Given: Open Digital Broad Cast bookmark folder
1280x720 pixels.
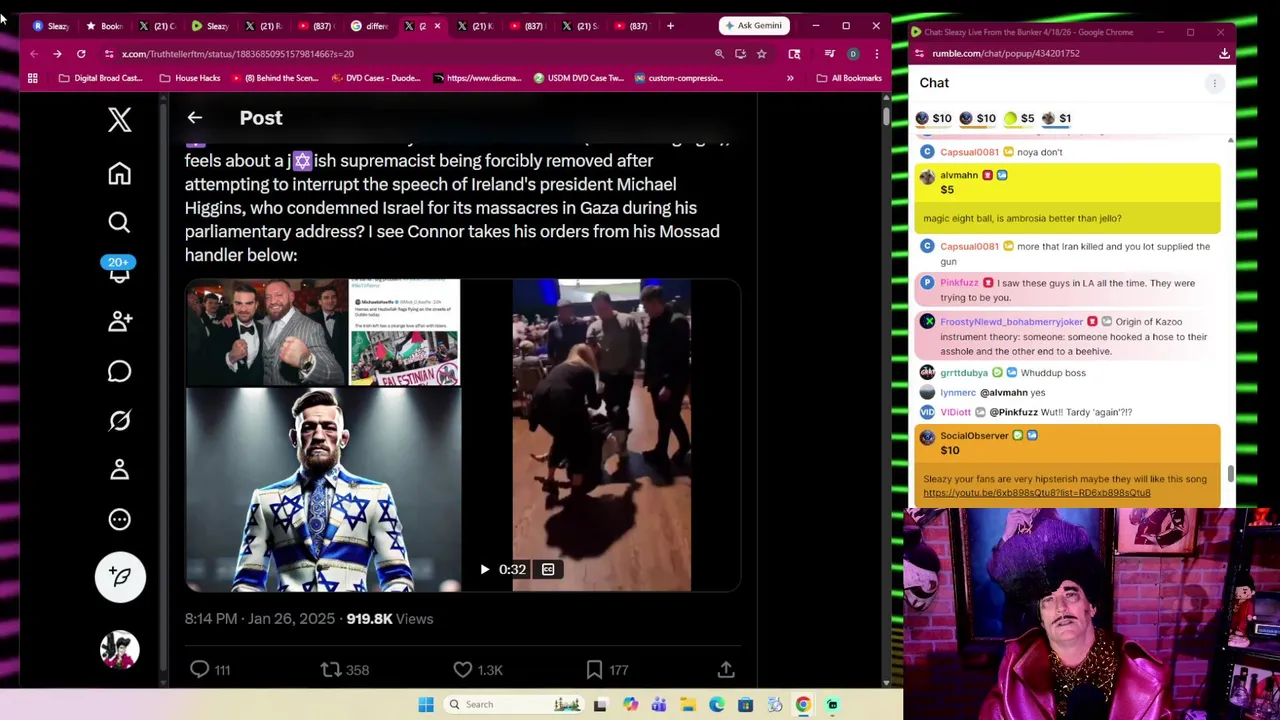Looking at the screenshot, I should click(x=100, y=78).
